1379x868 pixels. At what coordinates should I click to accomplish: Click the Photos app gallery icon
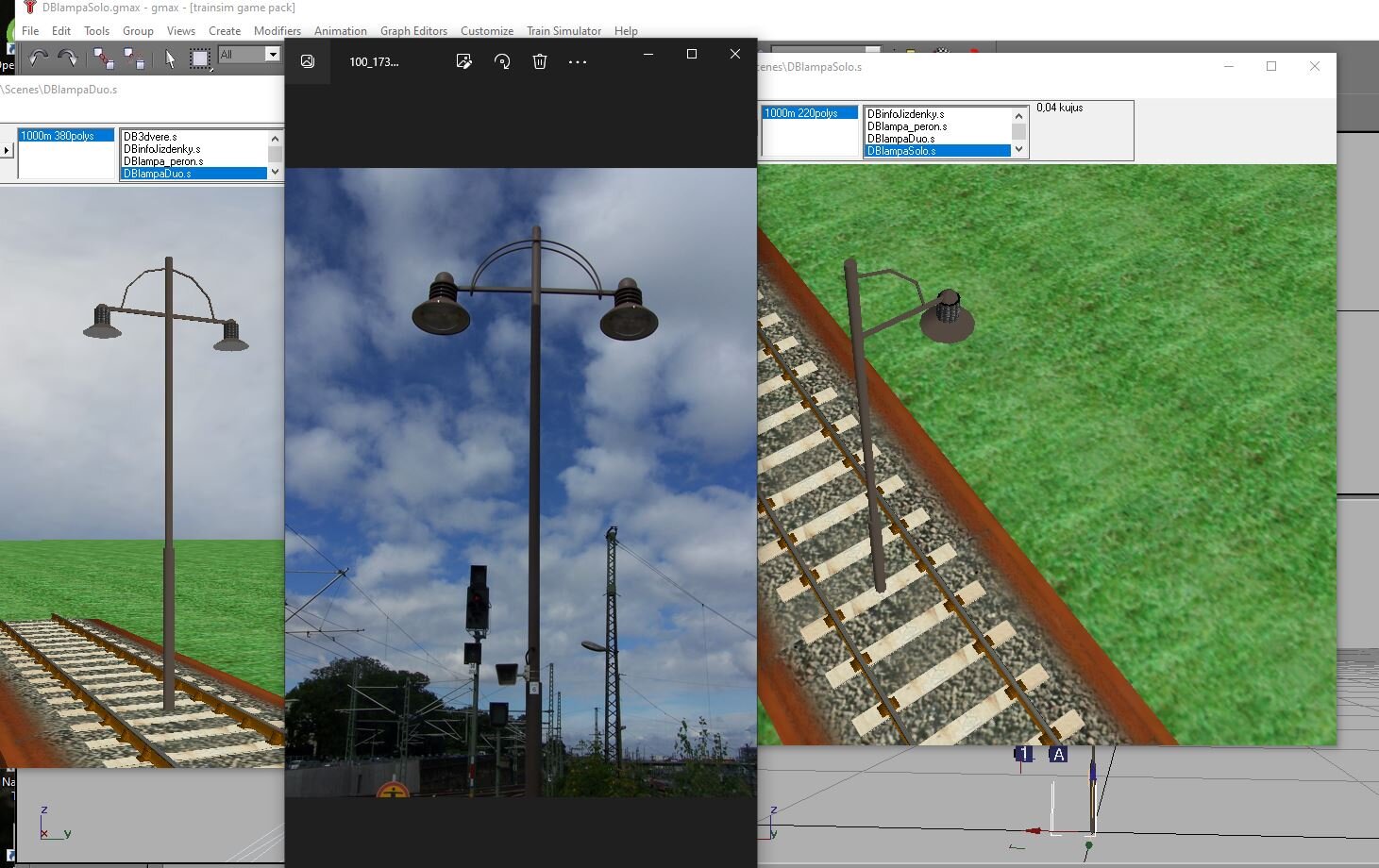click(x=308, y=61)
